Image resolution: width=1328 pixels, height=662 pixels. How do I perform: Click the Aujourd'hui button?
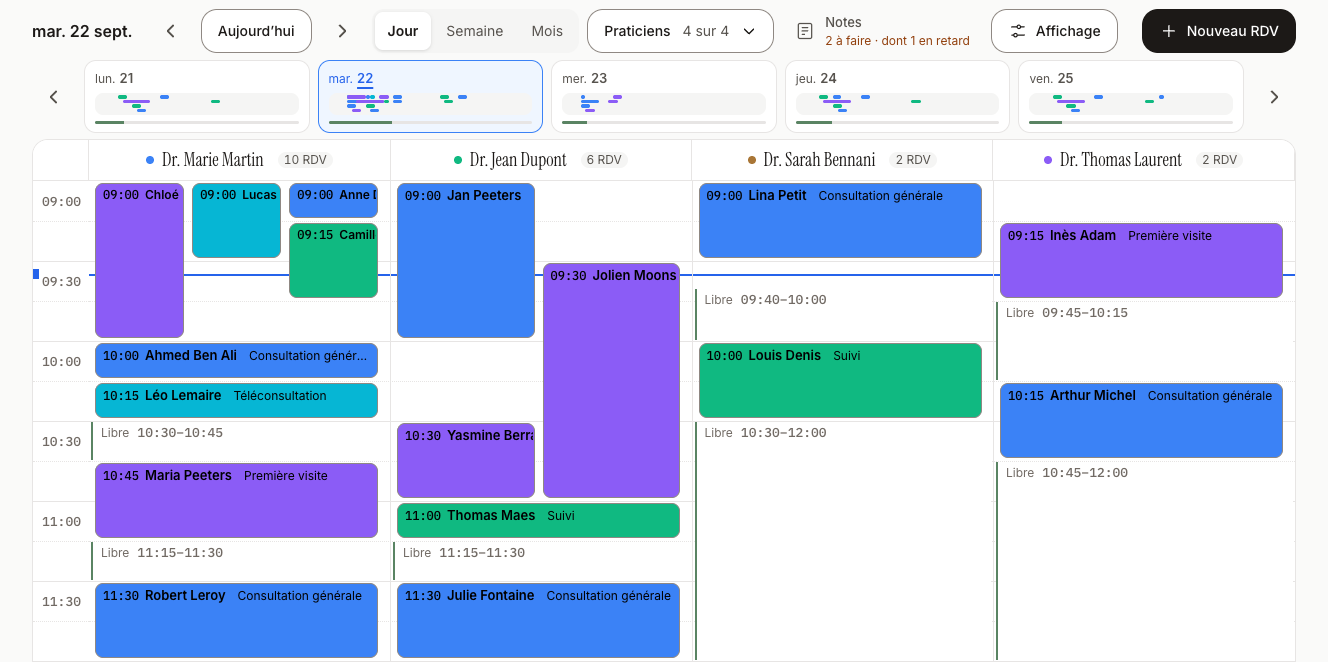coord(256,31)
